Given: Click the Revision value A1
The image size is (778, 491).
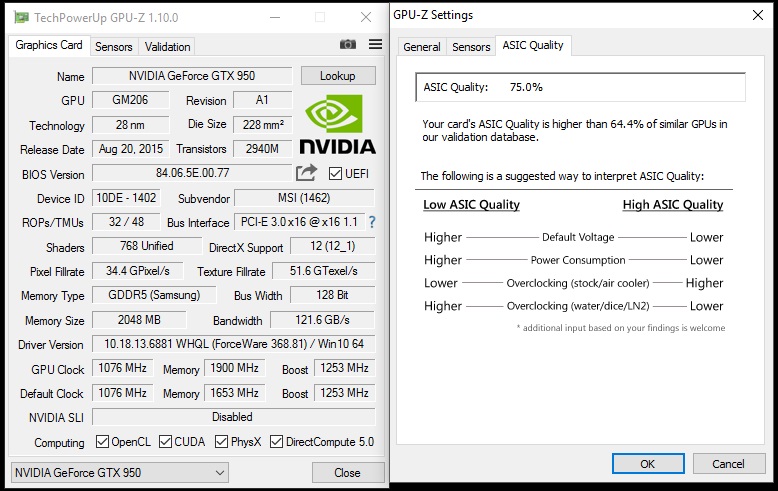Looking at the screenshot, I should coord(262,100).
